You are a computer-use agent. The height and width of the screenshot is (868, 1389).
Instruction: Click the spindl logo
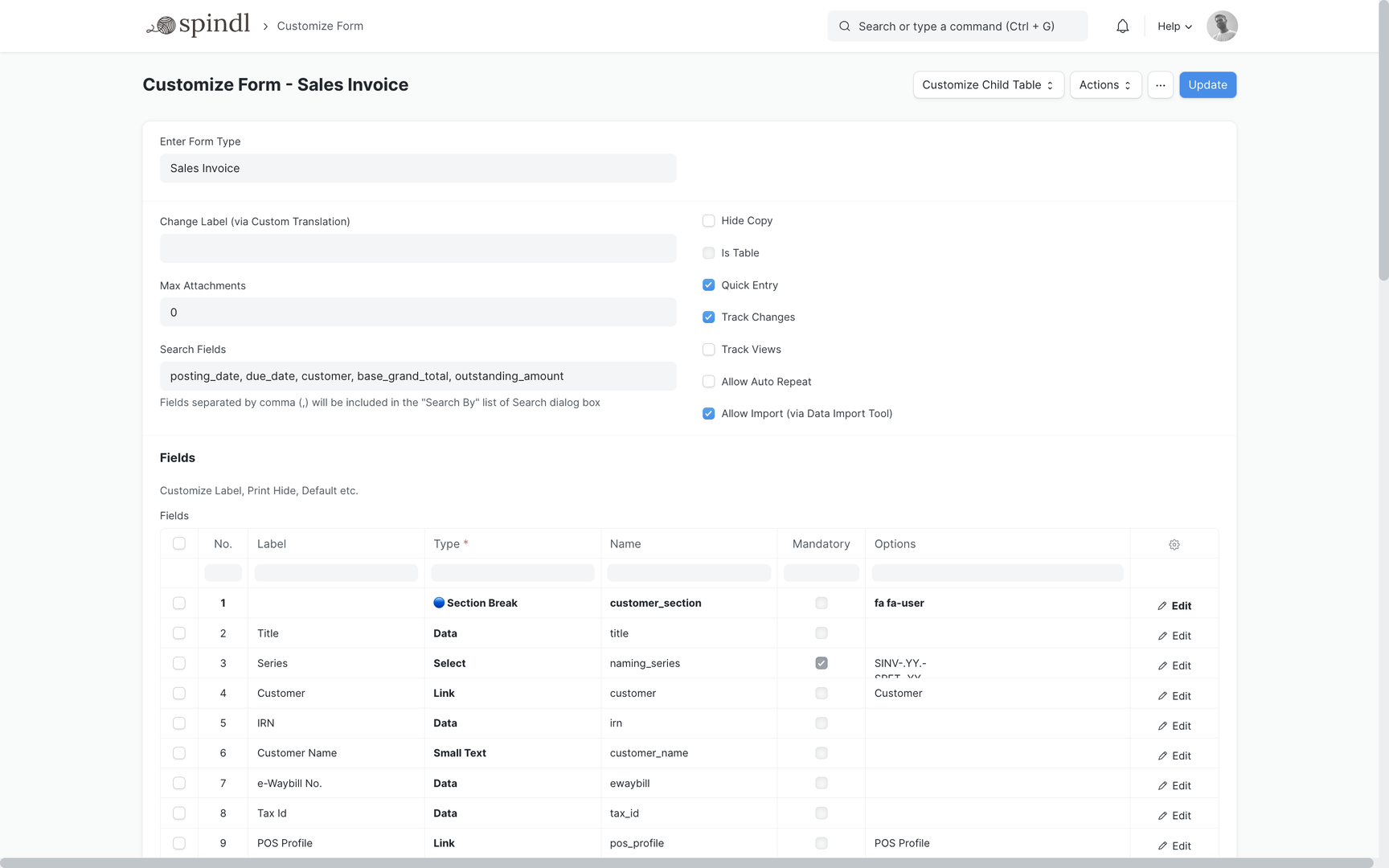click(198, 24)
